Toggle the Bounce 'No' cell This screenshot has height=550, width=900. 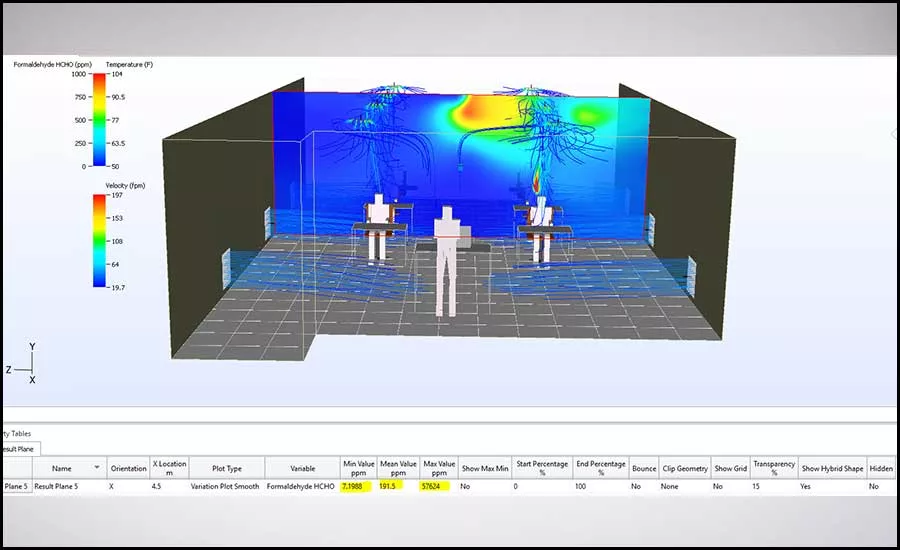click(x=644, y=486)
